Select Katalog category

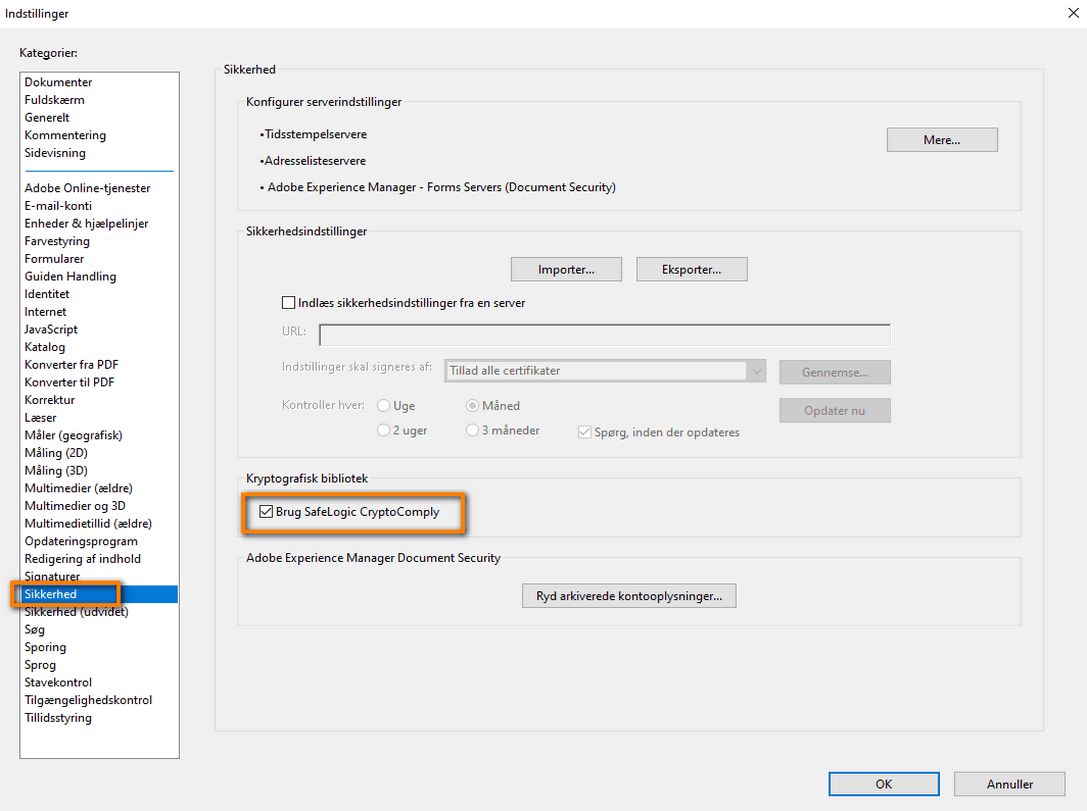[44, 347]
